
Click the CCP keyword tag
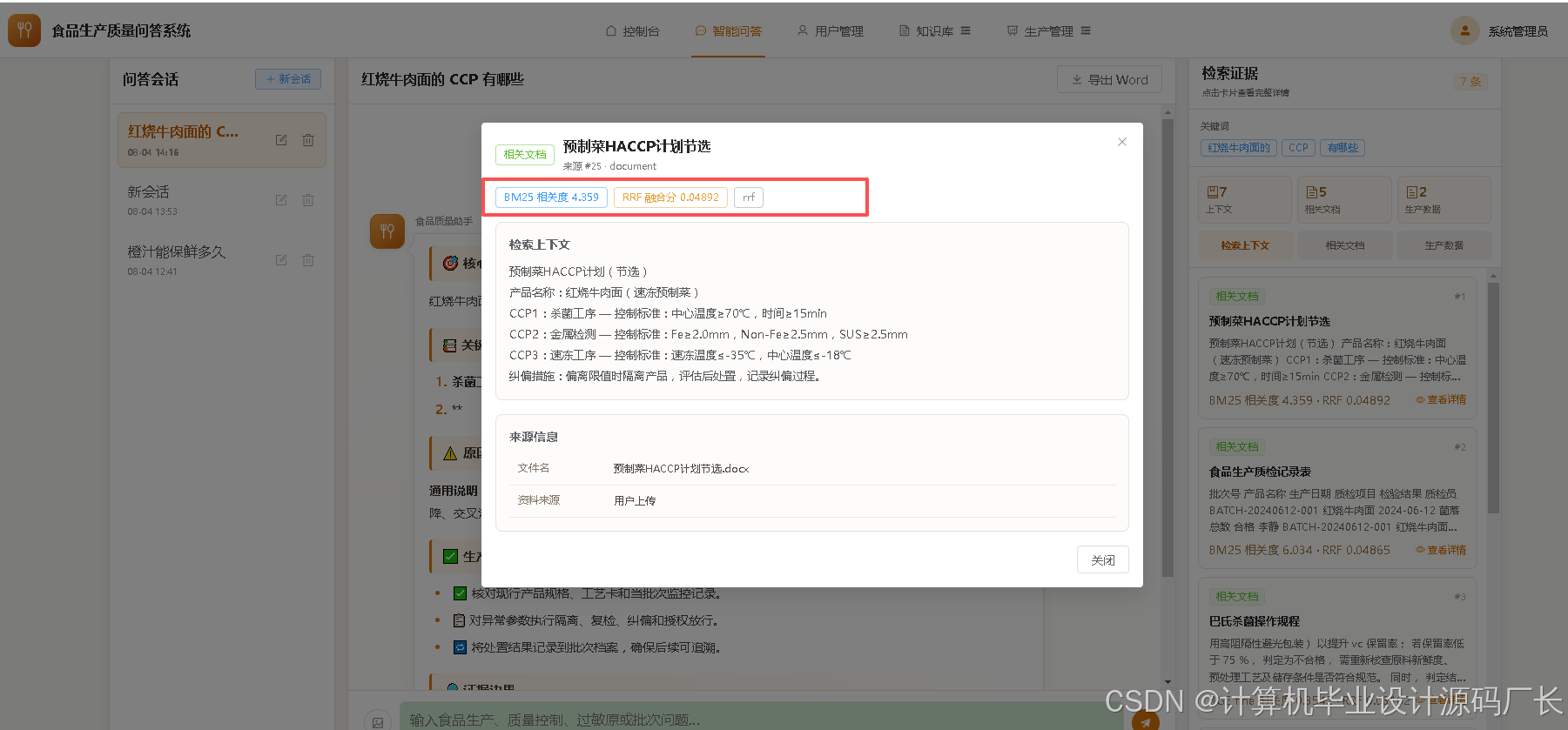tap(1298, 148)
